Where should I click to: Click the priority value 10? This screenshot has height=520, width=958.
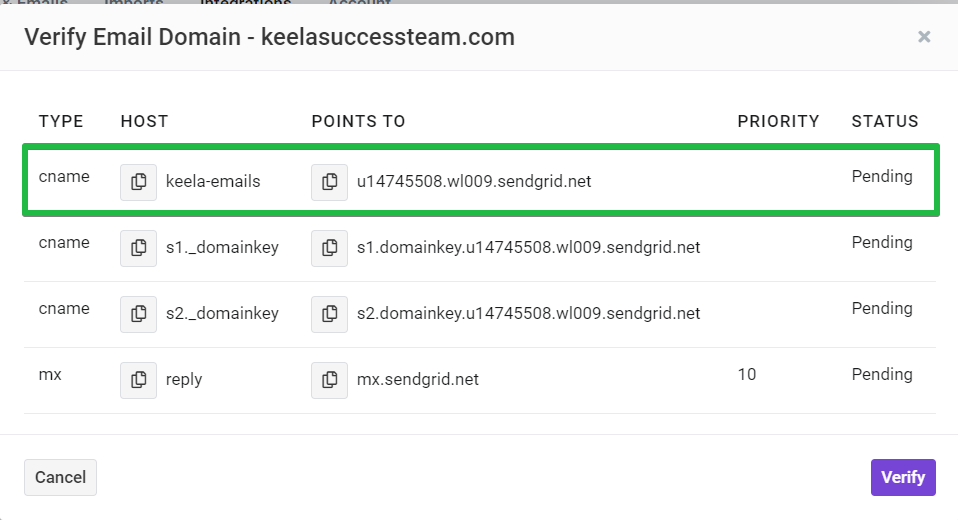[747, 375]
